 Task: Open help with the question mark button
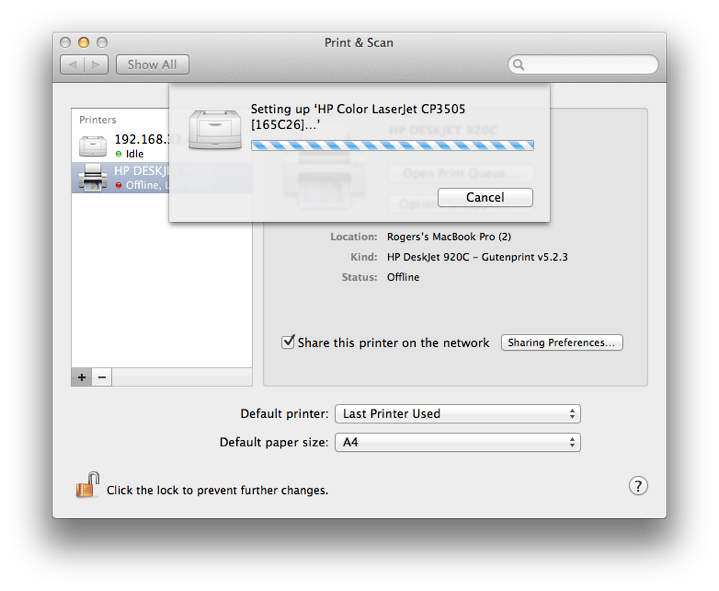(x=638, y=486)
